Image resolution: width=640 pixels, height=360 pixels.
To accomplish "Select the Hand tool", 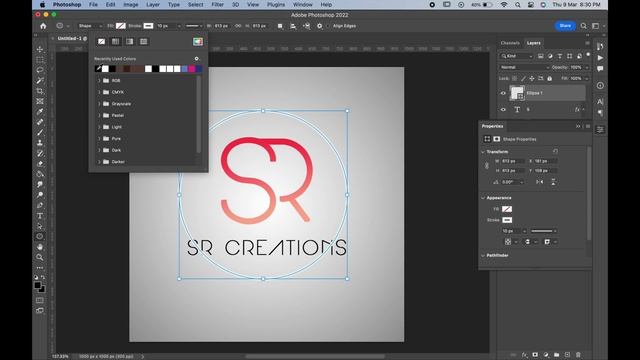I will coord(40,247).
